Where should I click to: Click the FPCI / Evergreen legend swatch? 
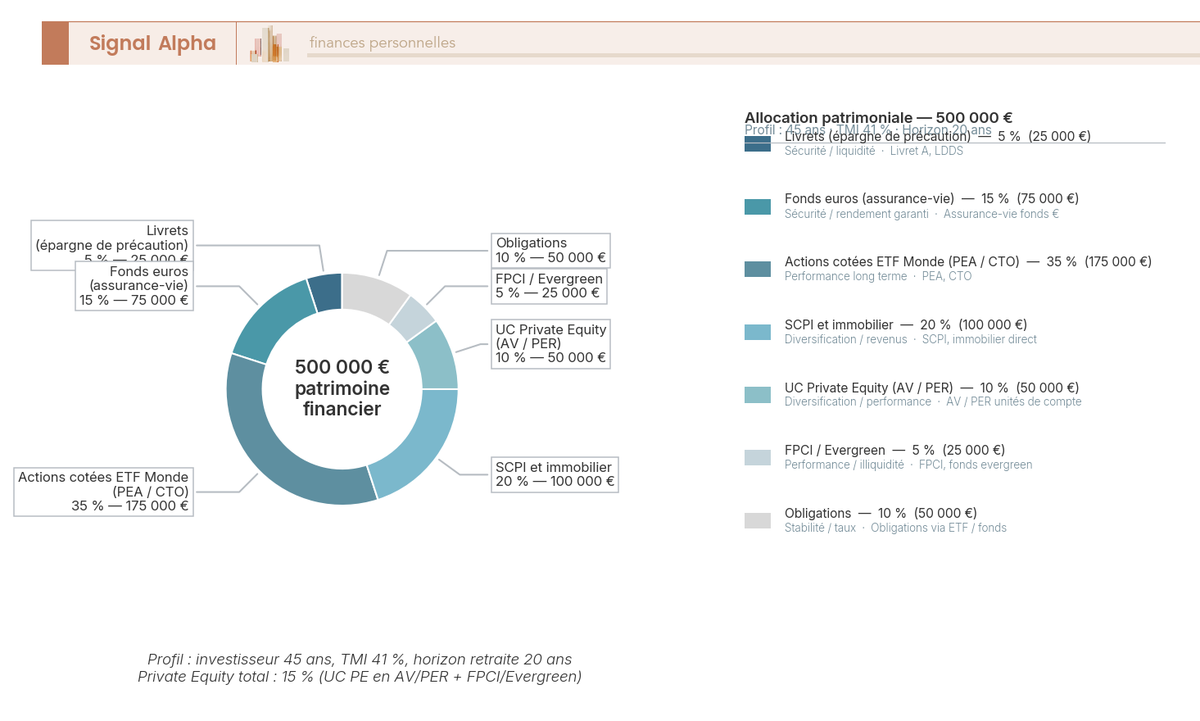point(757,458)
